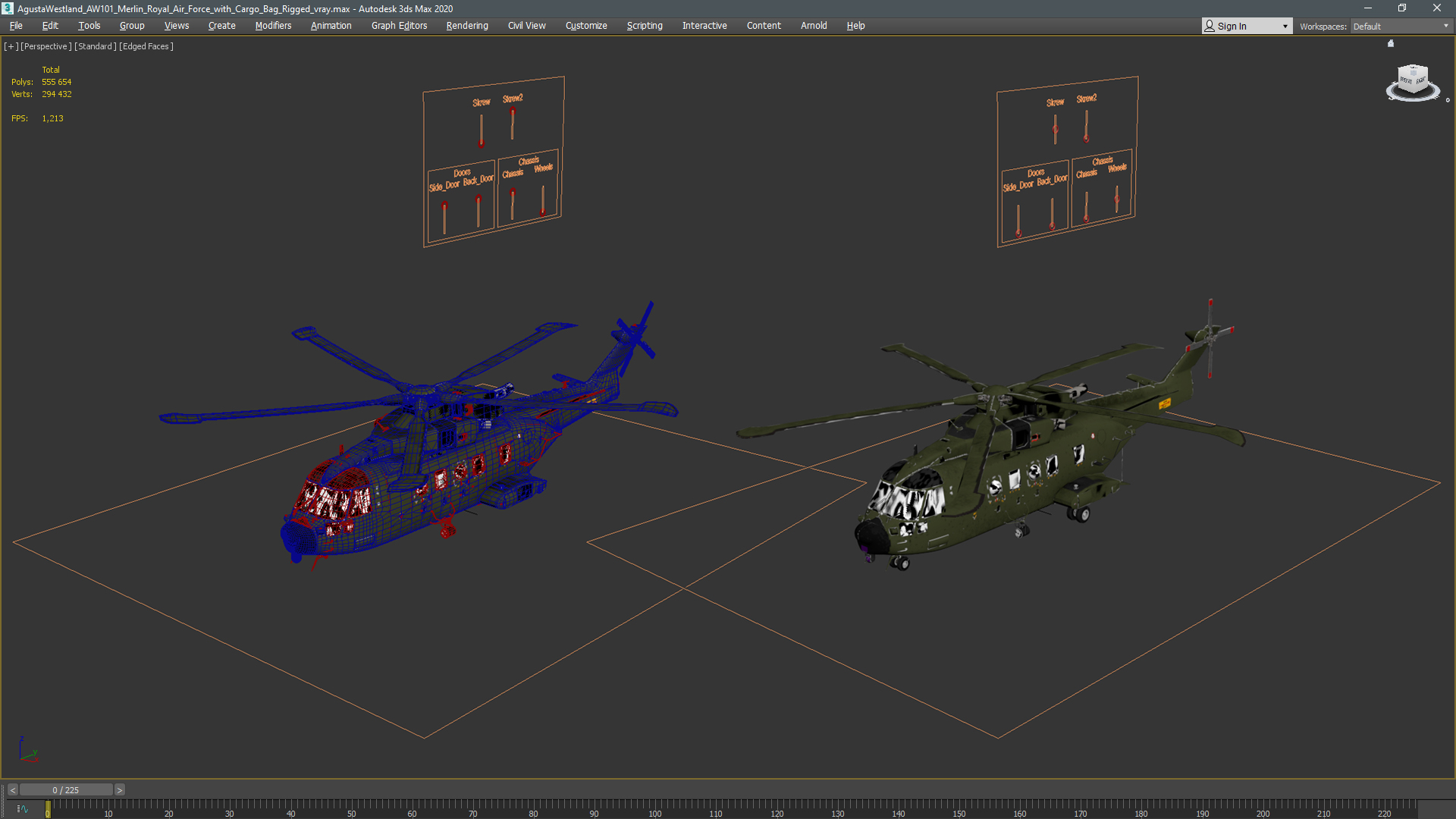
Task: Click the world axis tripod gizmo
Action: click(27, 750)
